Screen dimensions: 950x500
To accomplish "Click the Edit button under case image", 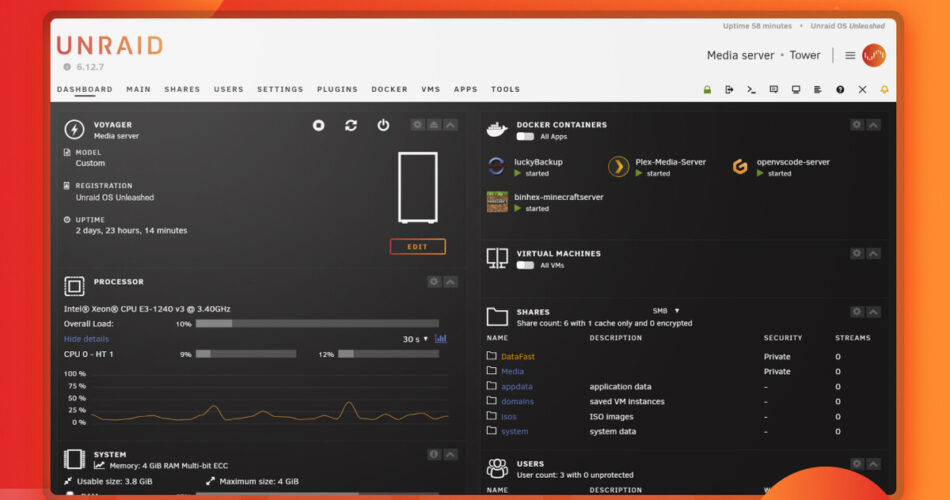I will (x=417, y=246).
